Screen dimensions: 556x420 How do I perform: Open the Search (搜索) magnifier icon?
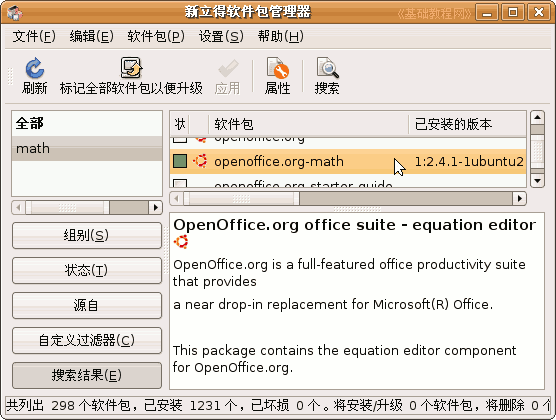[x=327, y=68]
